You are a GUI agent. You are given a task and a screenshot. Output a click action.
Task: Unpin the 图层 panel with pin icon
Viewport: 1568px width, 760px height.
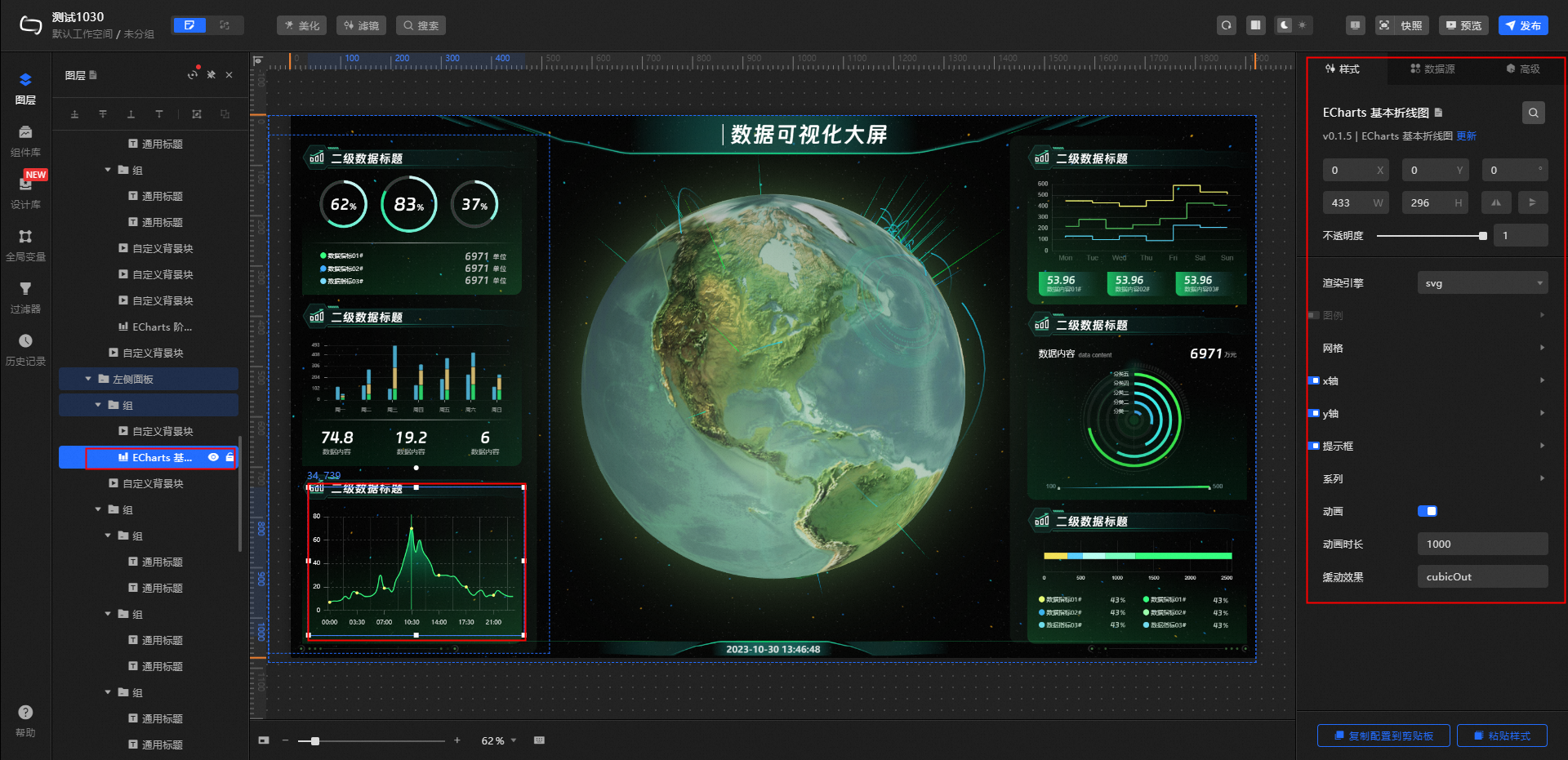(211, 75)
